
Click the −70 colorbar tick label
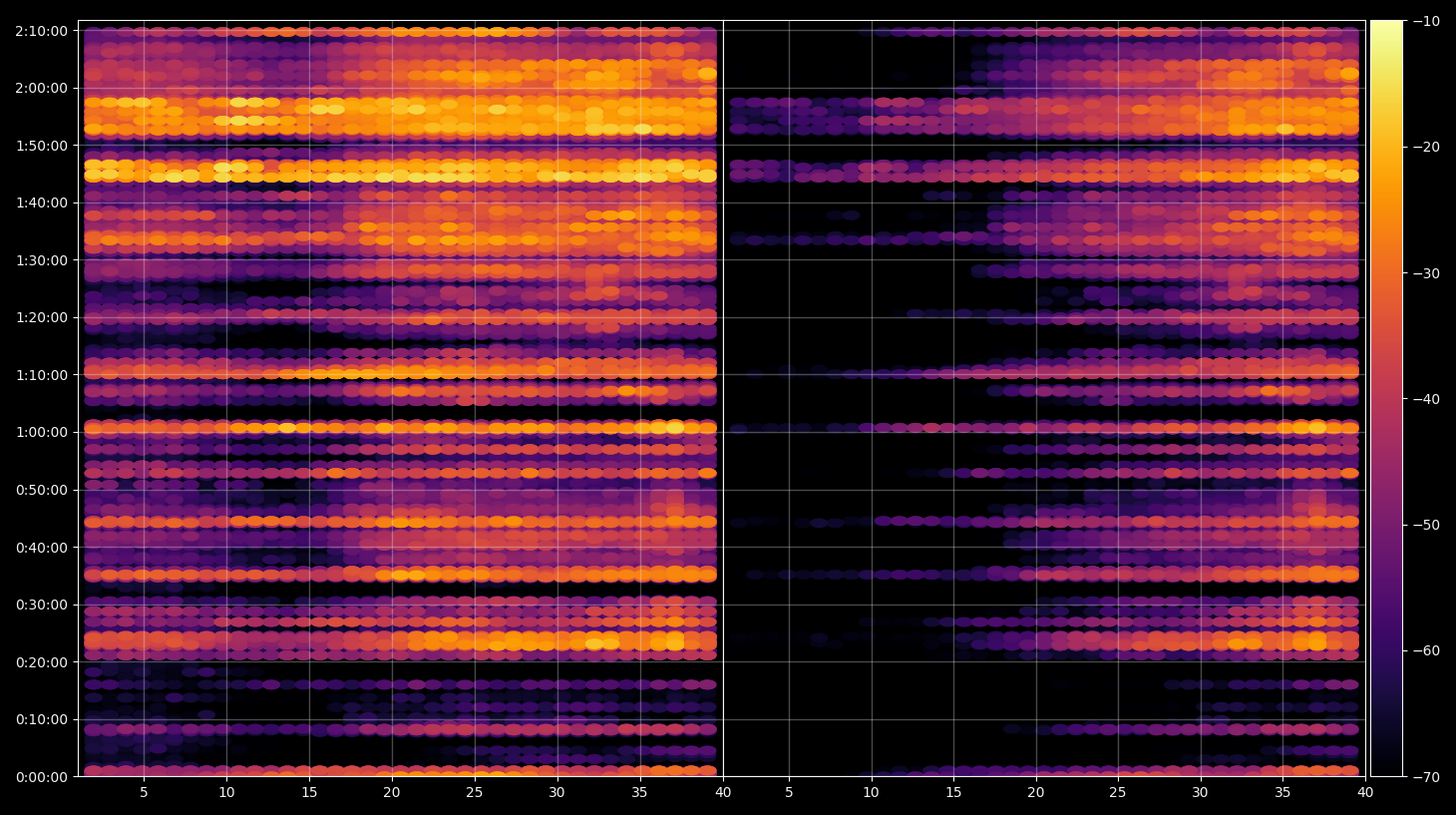coord(1426,777)
